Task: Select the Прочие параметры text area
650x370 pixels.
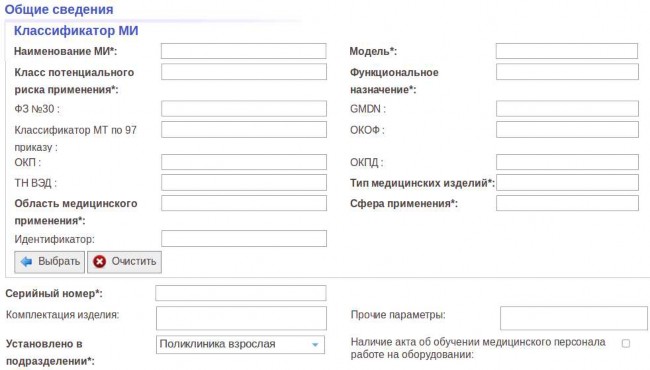Action: [574, 318]
